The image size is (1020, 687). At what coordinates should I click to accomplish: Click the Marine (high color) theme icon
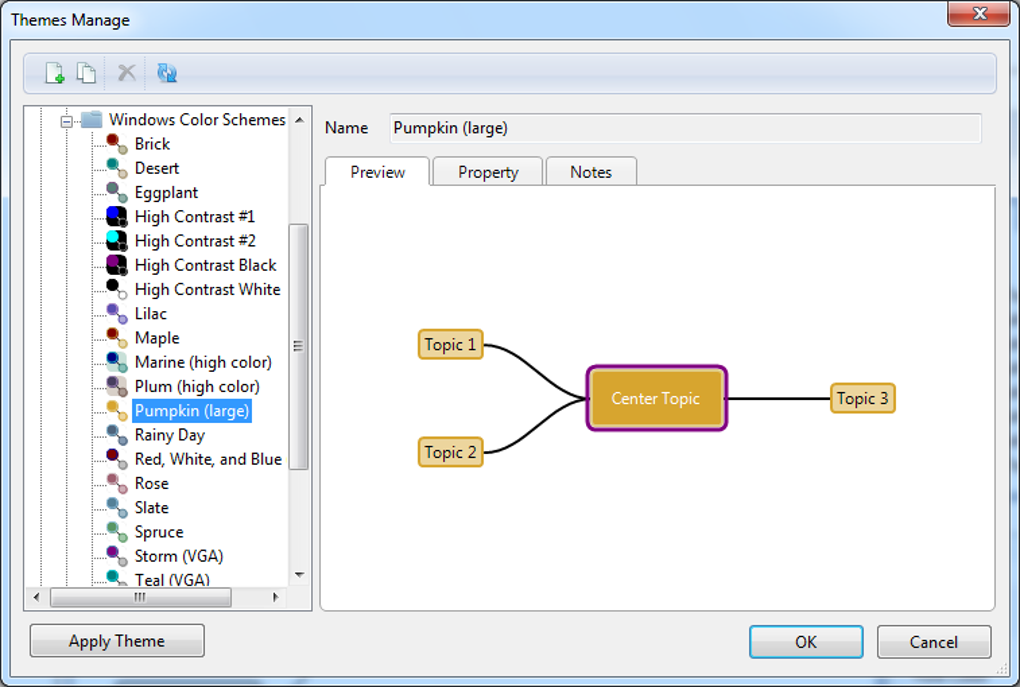point(117,362)
